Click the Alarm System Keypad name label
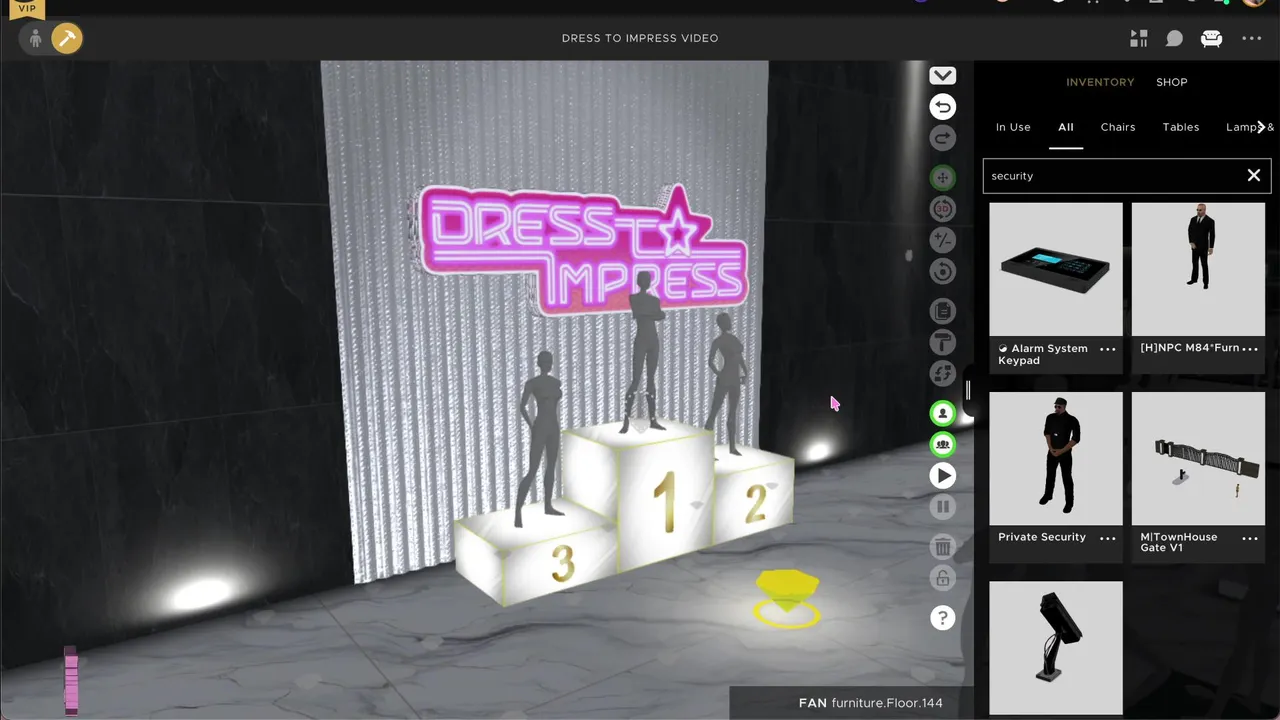Image resolution: width=1280 pixels, height=720 pixels. click(1042, 354)
